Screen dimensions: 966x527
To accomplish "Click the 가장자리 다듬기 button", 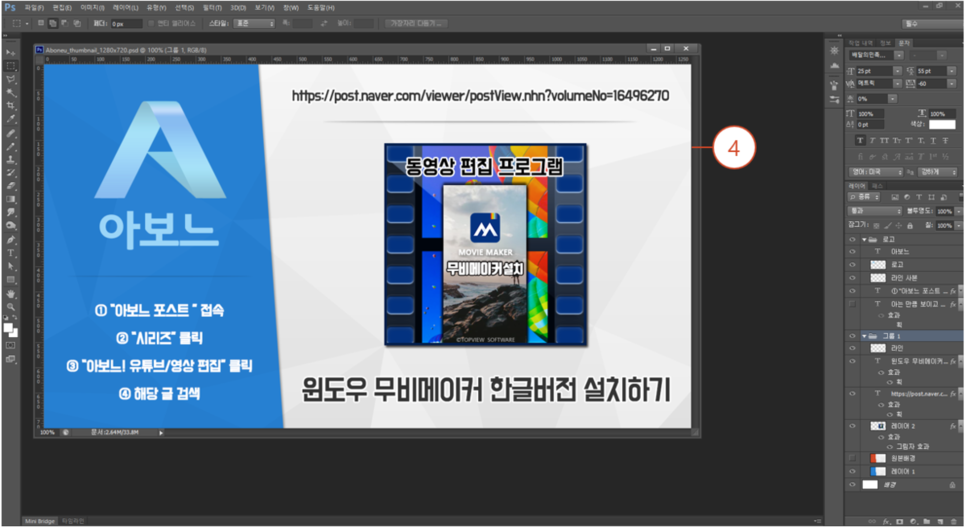I will coord(416,23).
